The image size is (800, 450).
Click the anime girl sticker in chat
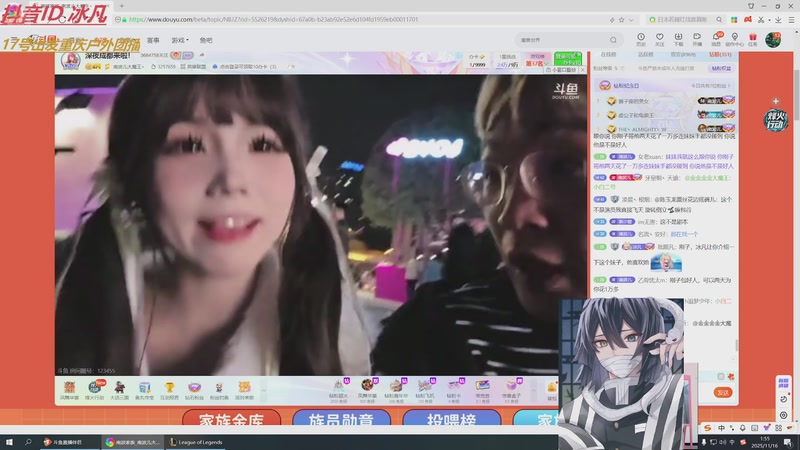click(666, 263)
